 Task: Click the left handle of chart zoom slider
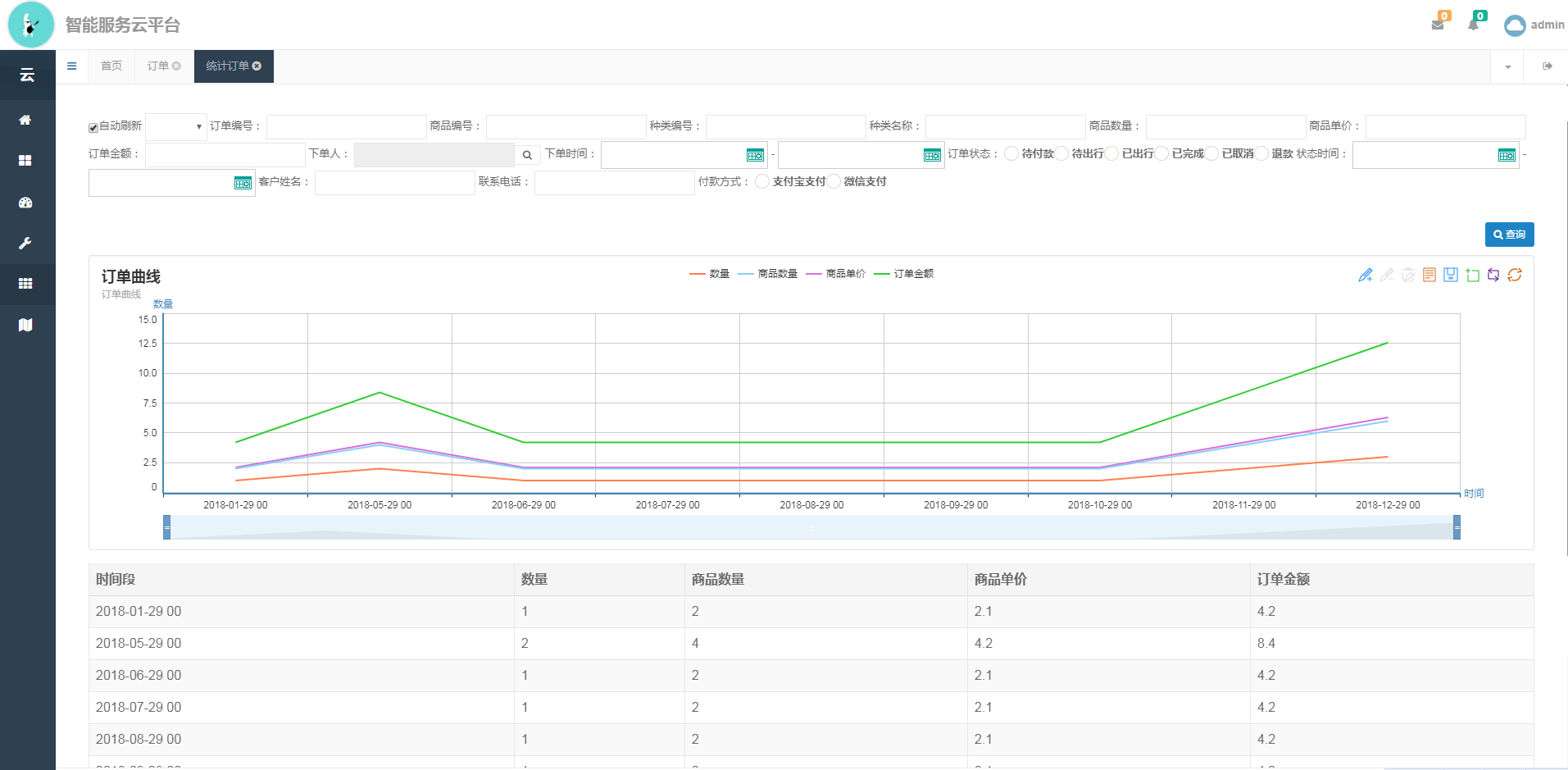pos(167,527)
